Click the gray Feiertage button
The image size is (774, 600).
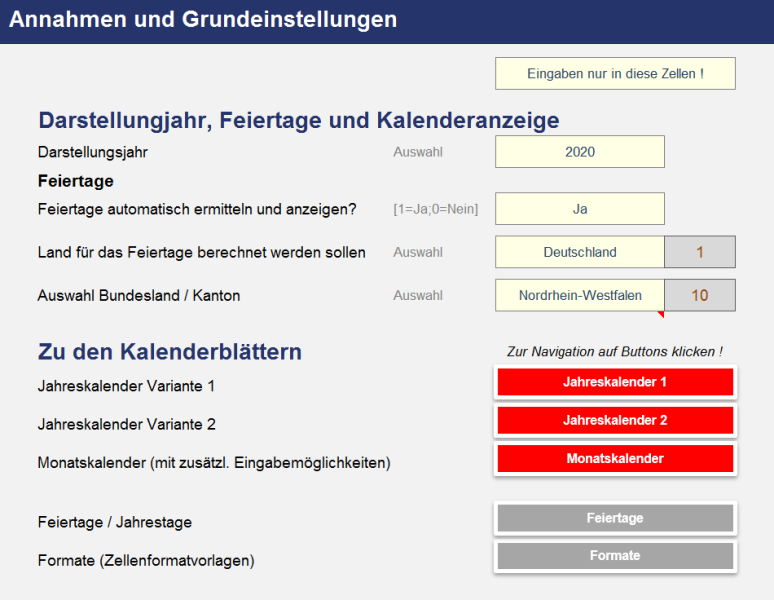[615, 518]
